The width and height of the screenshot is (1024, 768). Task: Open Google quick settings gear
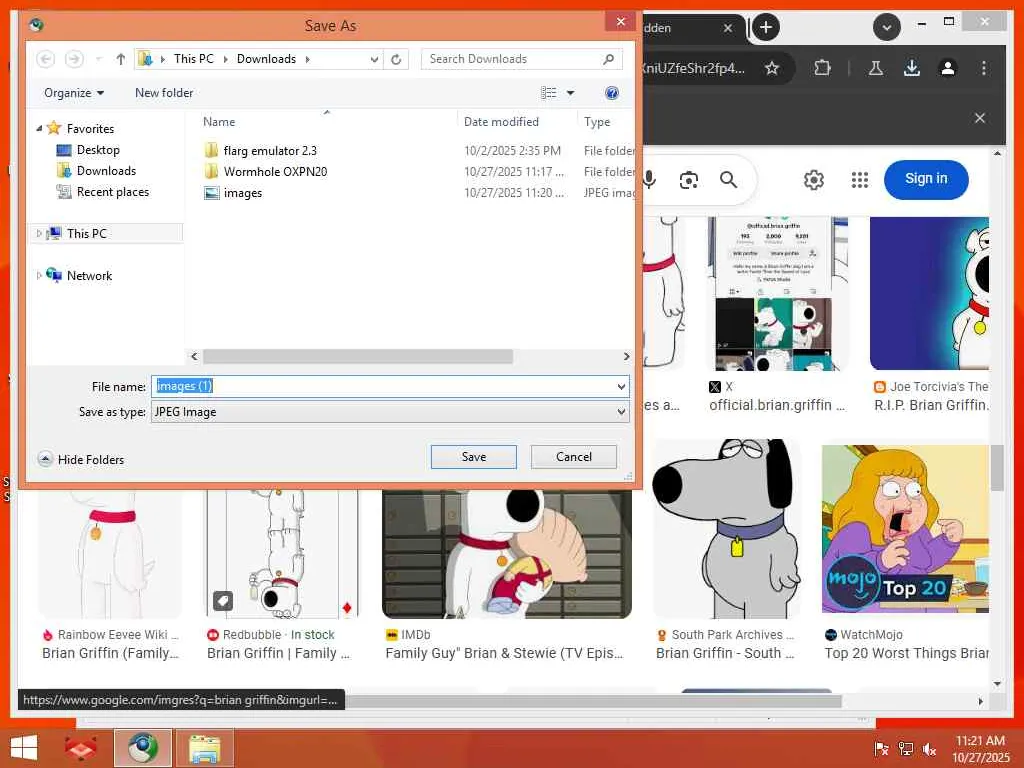pyautogui.click(x=814, y=180)
